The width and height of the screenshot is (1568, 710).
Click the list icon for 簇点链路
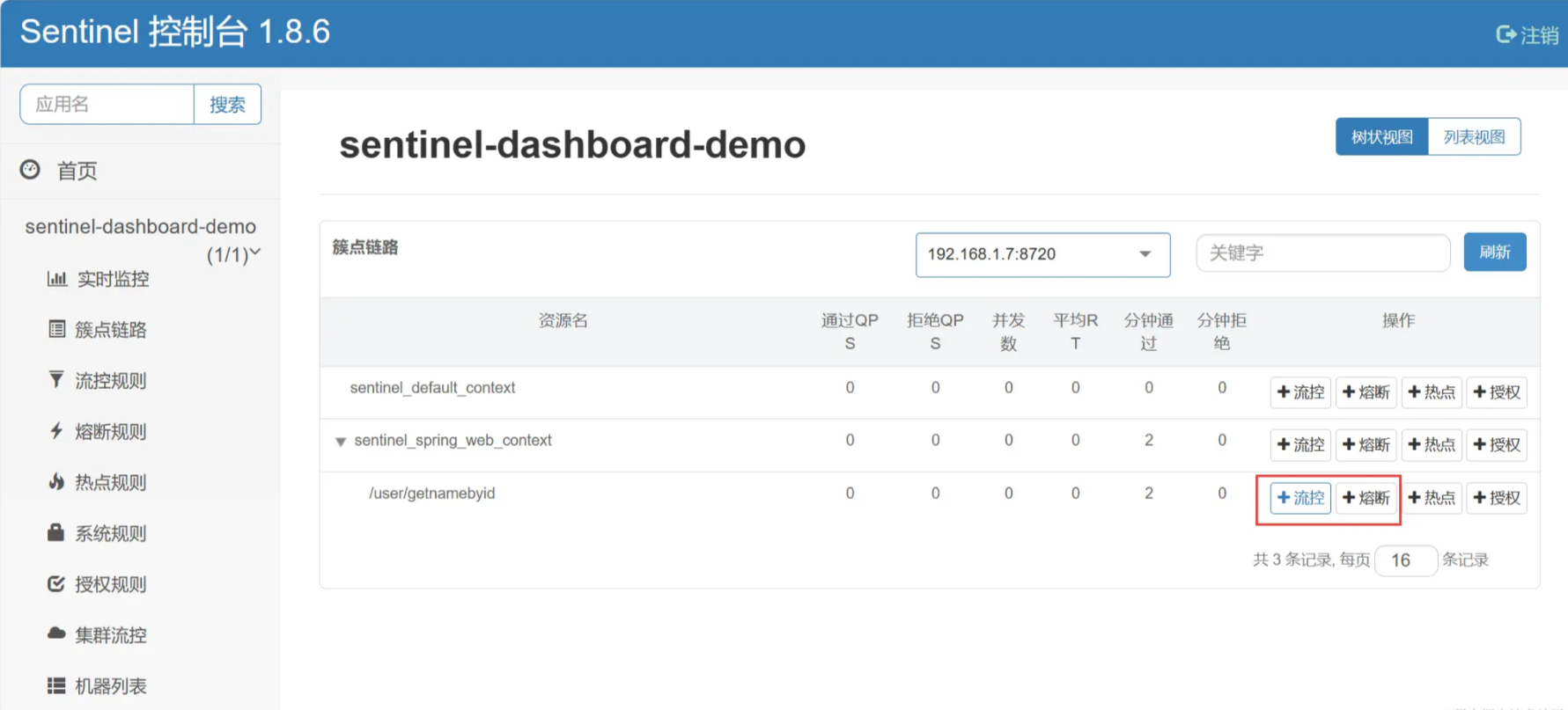57,329
